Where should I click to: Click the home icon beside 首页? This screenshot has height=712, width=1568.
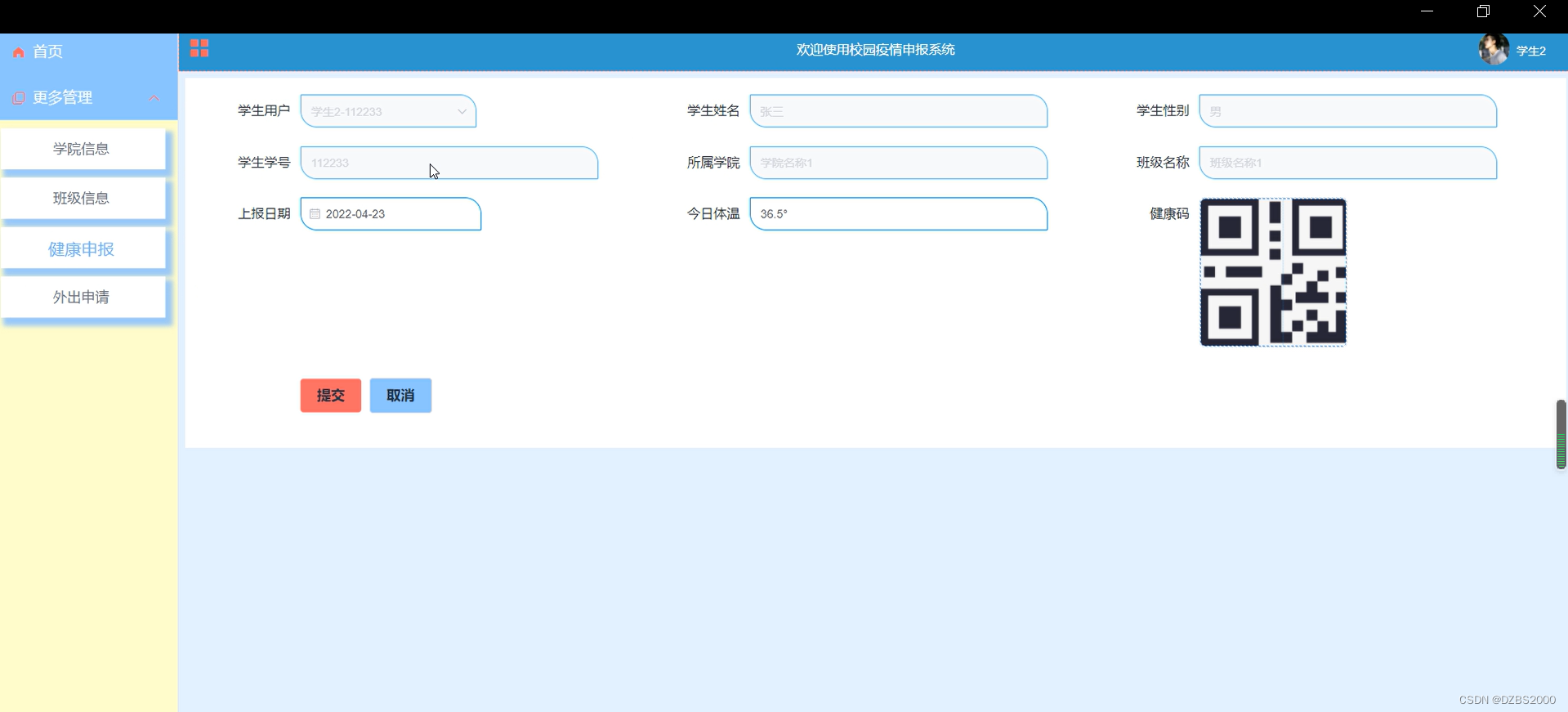click(19, 52)
